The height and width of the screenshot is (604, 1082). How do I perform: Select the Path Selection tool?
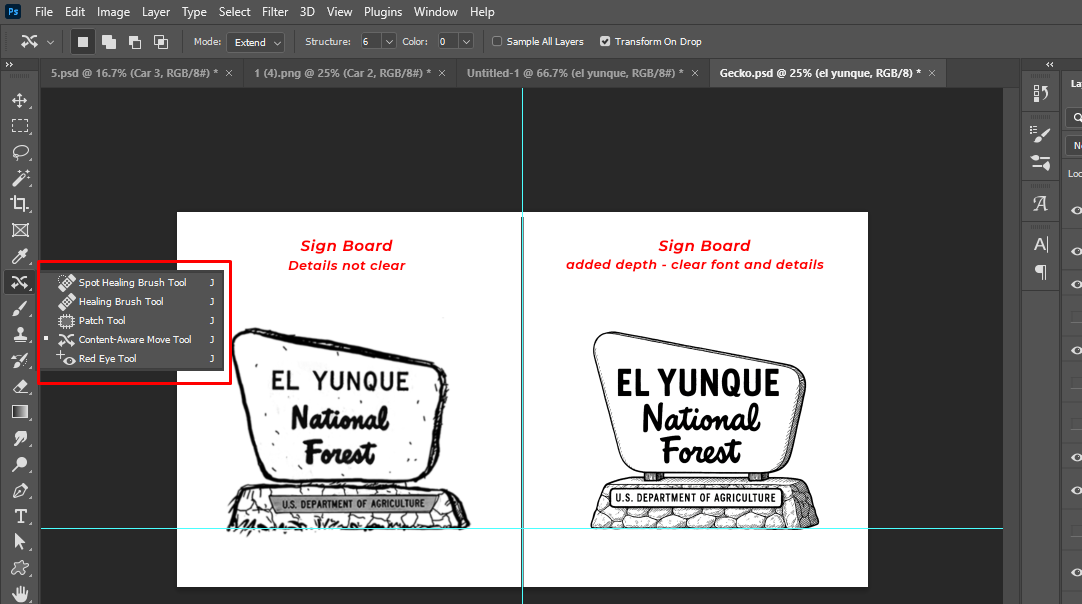click(x=19, y=542)
